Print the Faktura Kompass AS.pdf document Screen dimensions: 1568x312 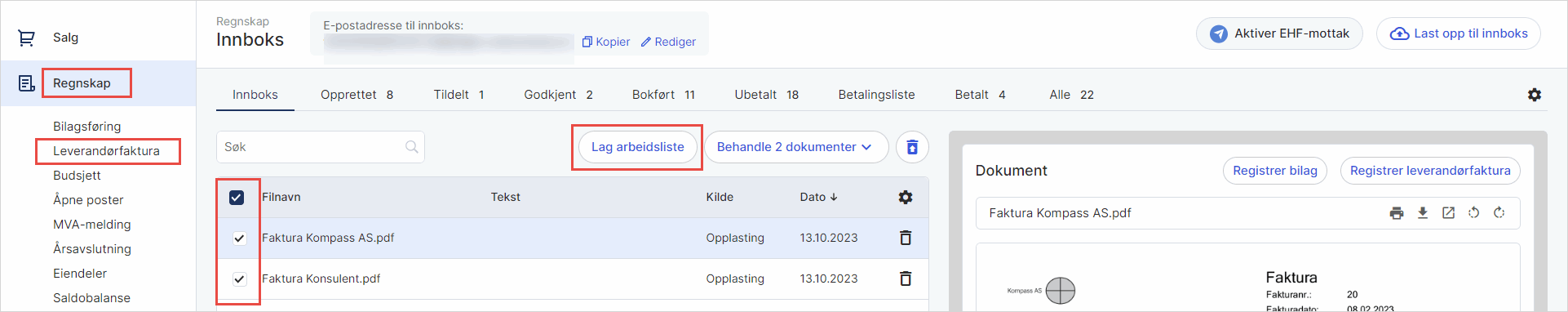[1397, 213]
